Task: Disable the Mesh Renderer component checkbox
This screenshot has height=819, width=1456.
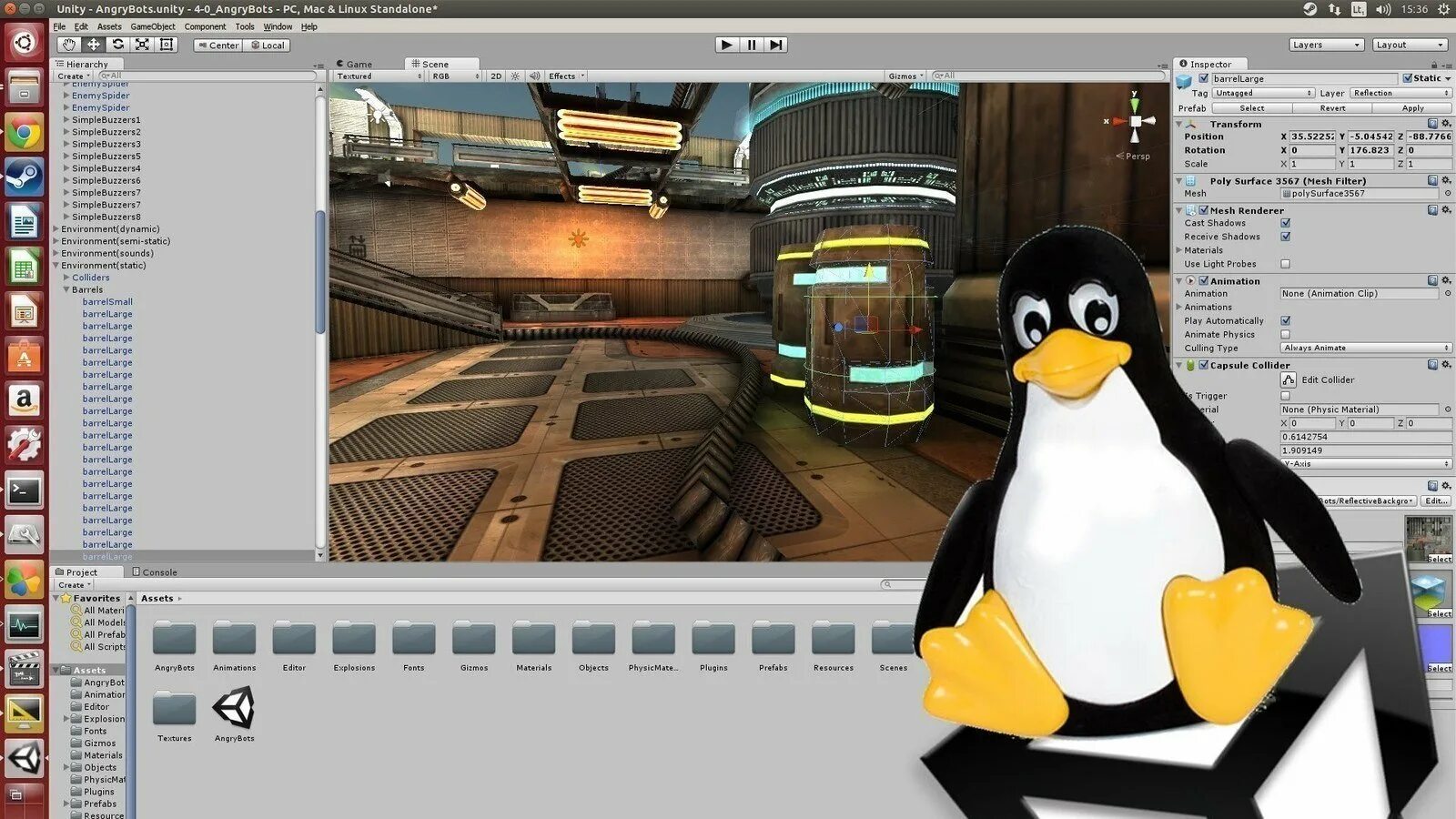Action: click(1204, 210)
